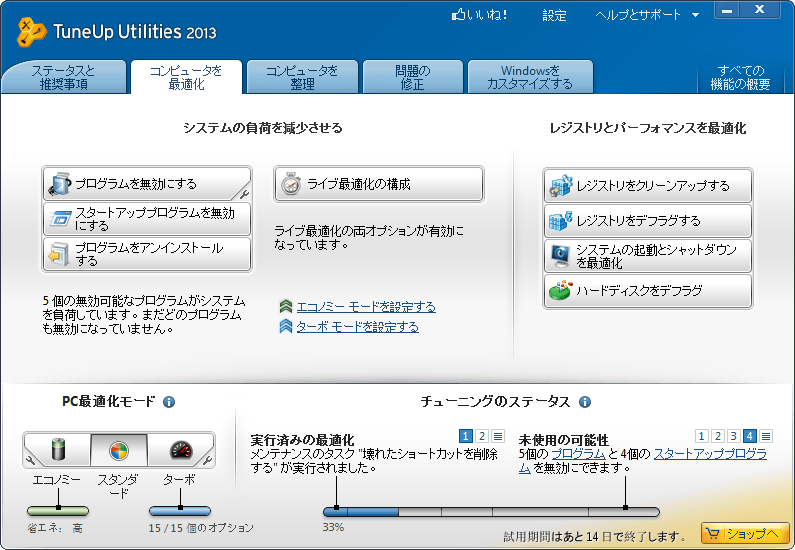Viewport: 795px width, 550px height.
Task: Click info icon next to チューニングのステータス
Action: click(585, 402)
